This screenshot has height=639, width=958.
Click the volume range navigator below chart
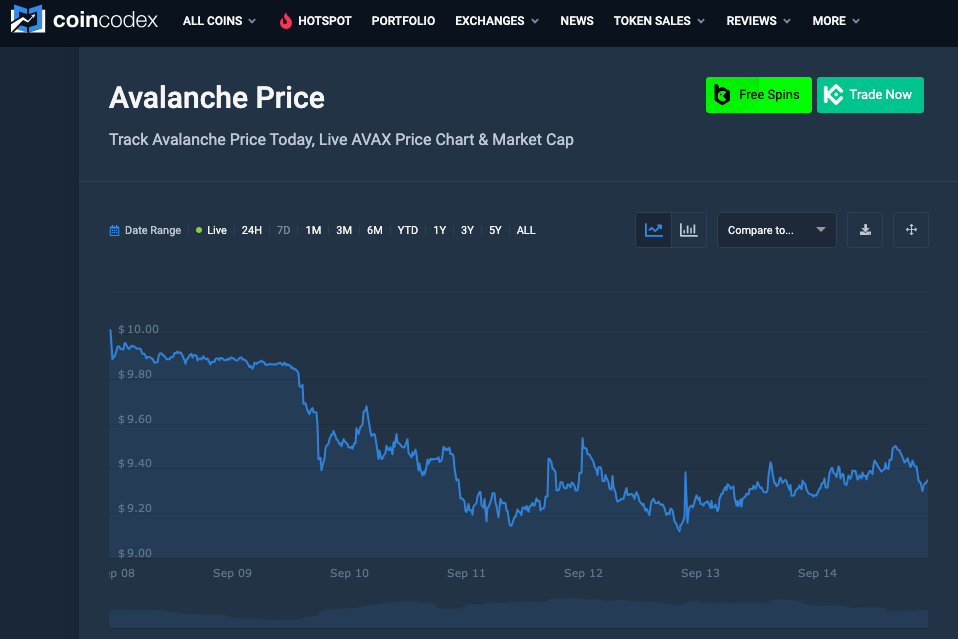(519, 613)
